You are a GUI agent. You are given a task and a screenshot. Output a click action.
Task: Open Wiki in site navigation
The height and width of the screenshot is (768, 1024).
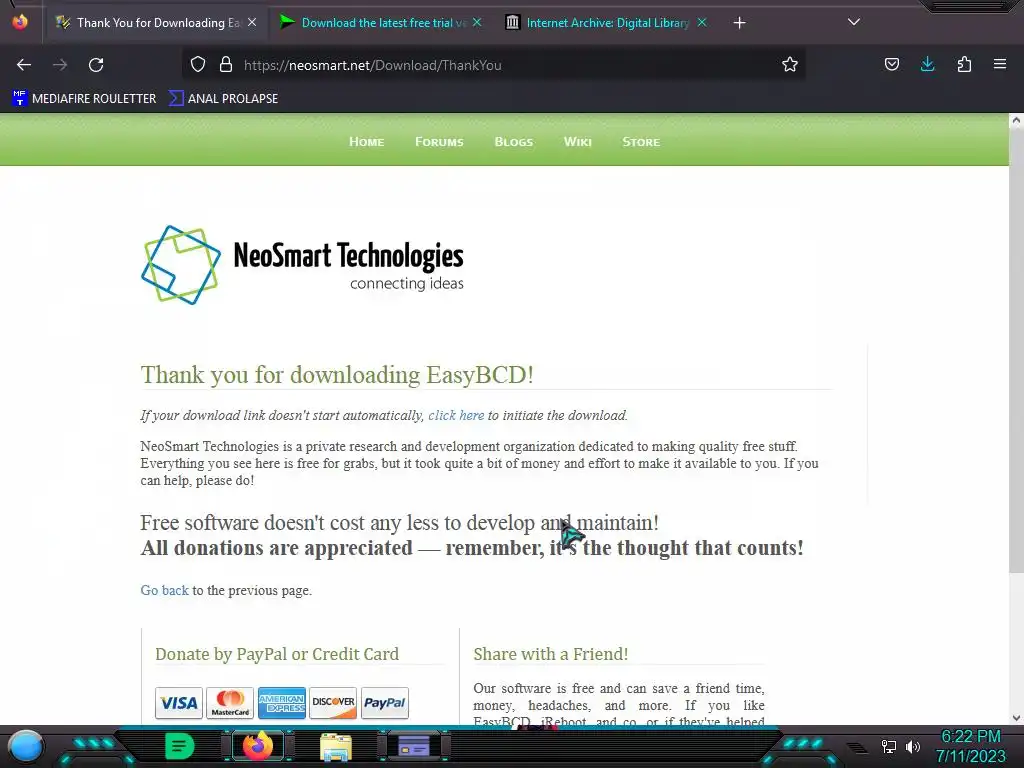(577, 142)
